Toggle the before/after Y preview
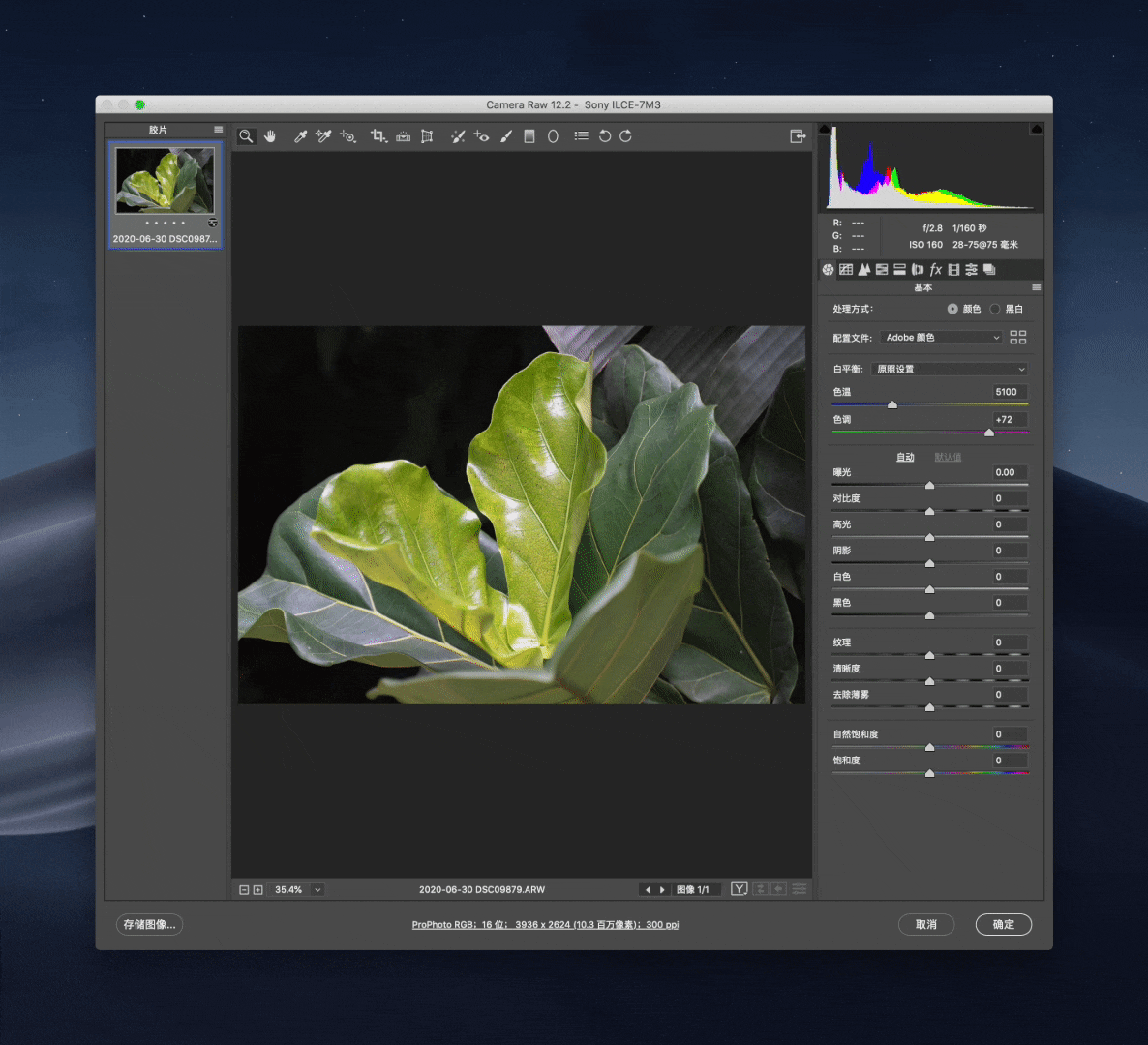1148x1045 pixels. (739, 889)
